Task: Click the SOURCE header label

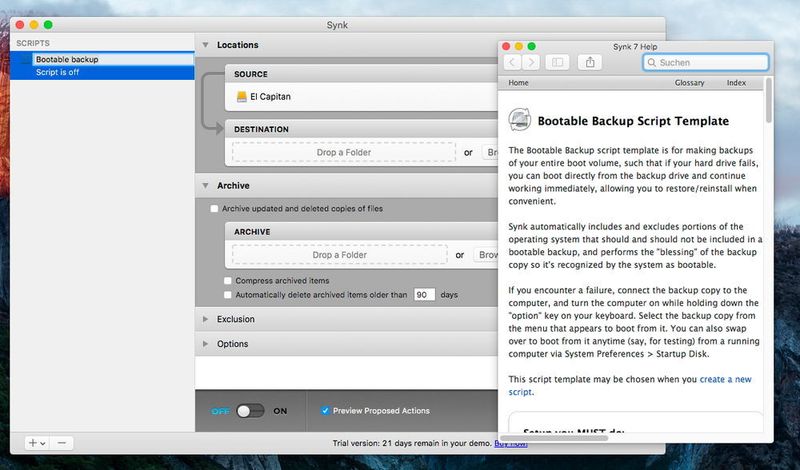Action: click(251, 74)
